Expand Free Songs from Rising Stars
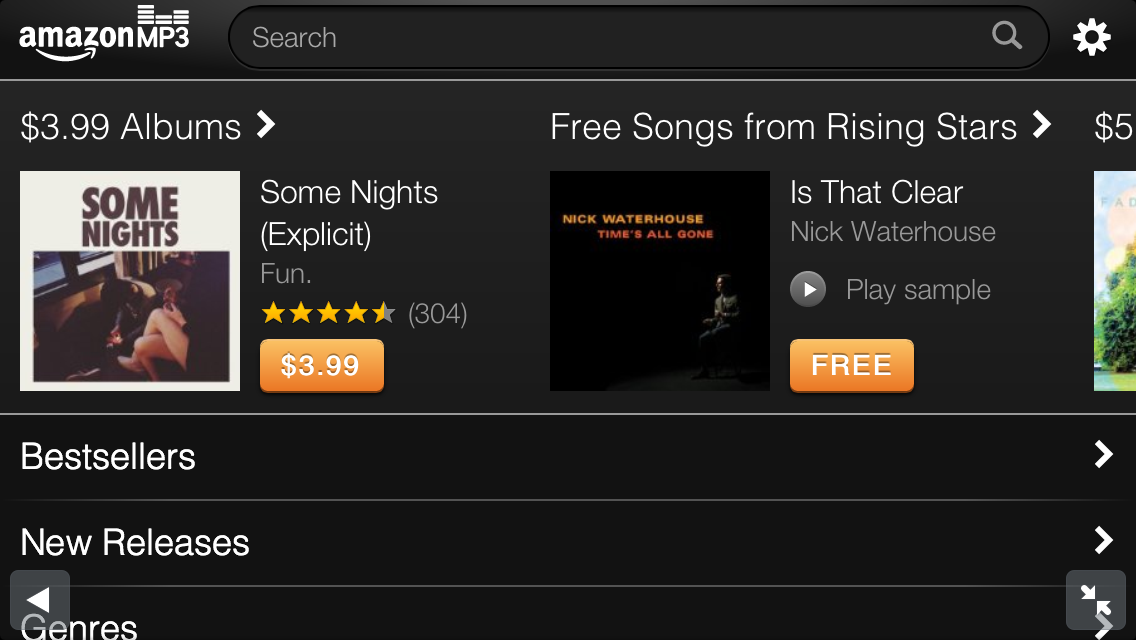The height and width of the screenshot is (640, 1136). tap(1041, 126)
